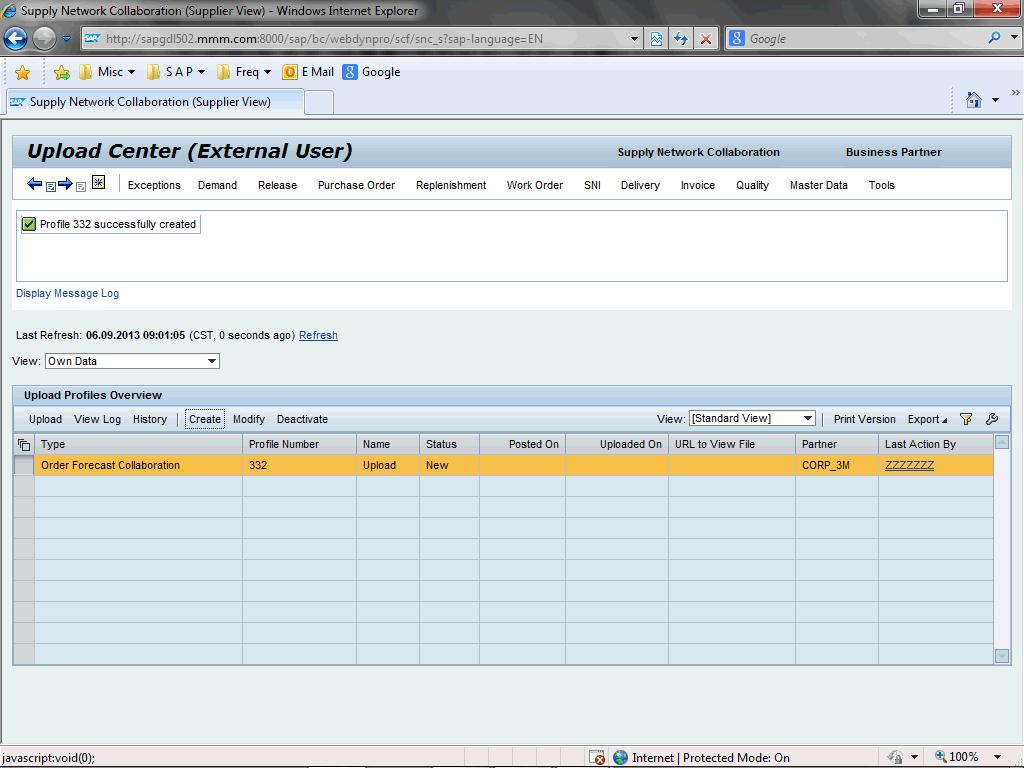Click Modify button
1024x768 pixels.
[x=249, y=419]
